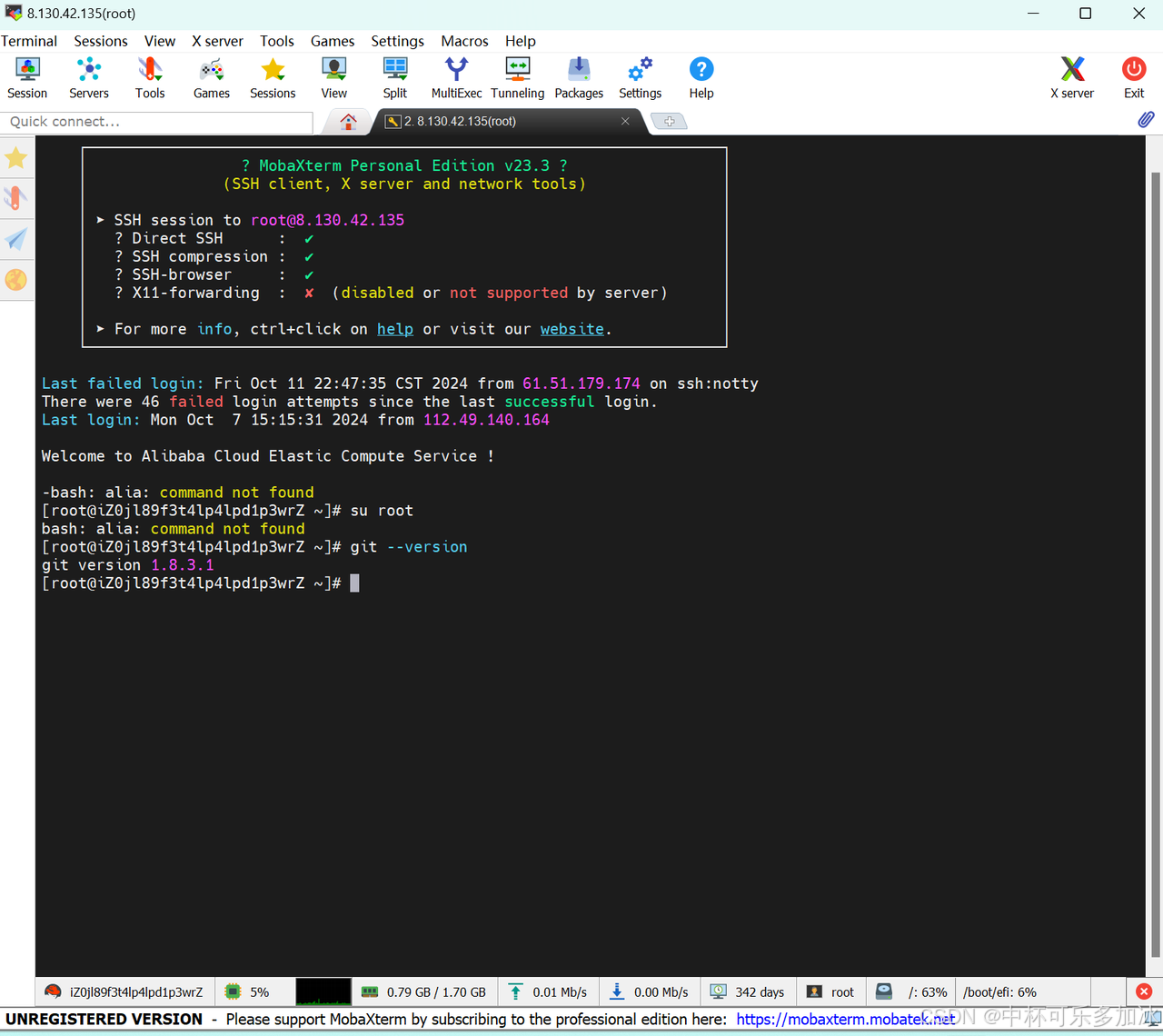Open the Settings gears toolbar icon
Image resolution: width=1163 pixels, height=1036 pixels.
pyautogui.click(x=641, y=78)
